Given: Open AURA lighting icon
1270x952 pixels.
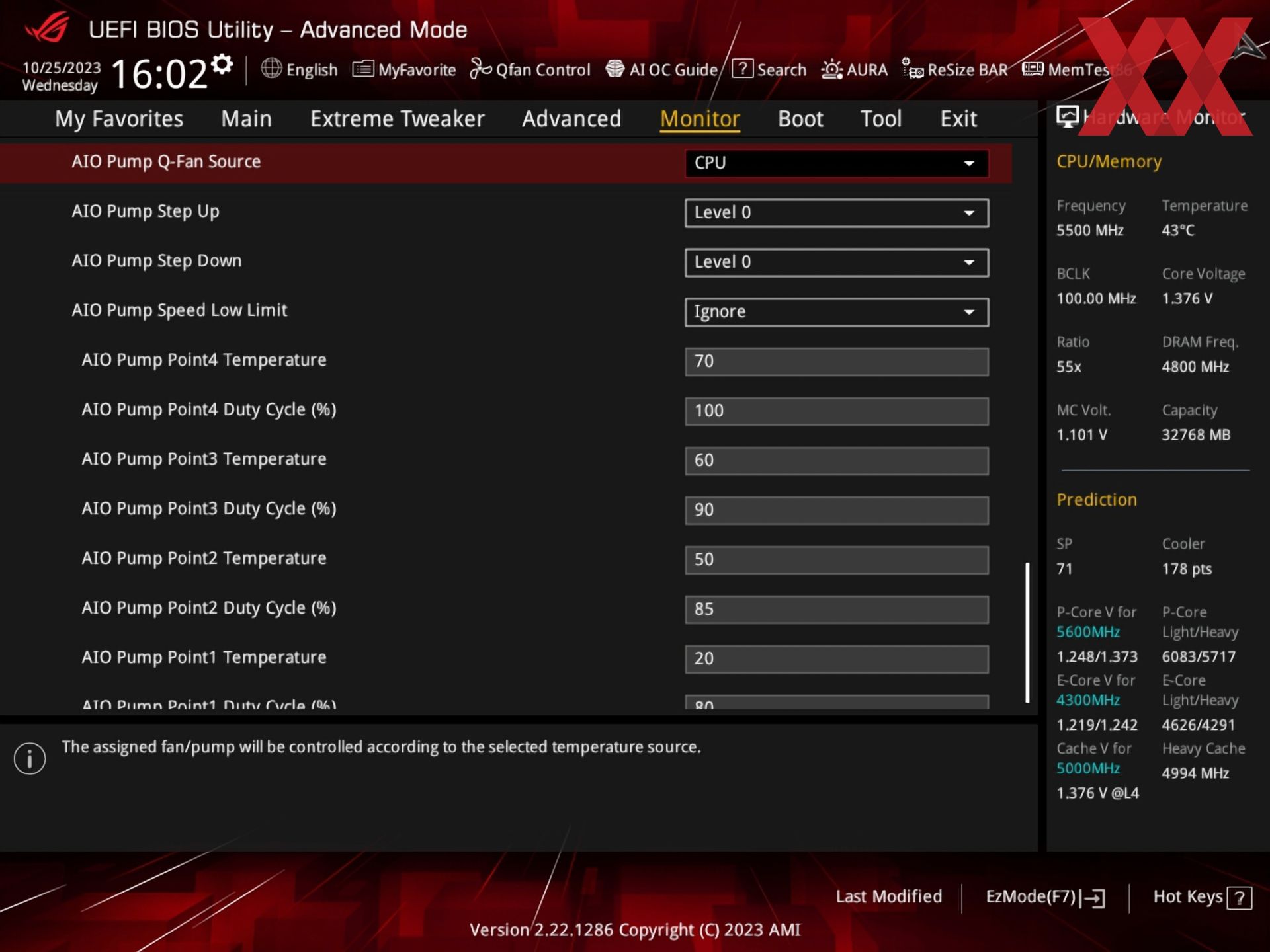Looking at the screenshot, I should pos(831,69).
